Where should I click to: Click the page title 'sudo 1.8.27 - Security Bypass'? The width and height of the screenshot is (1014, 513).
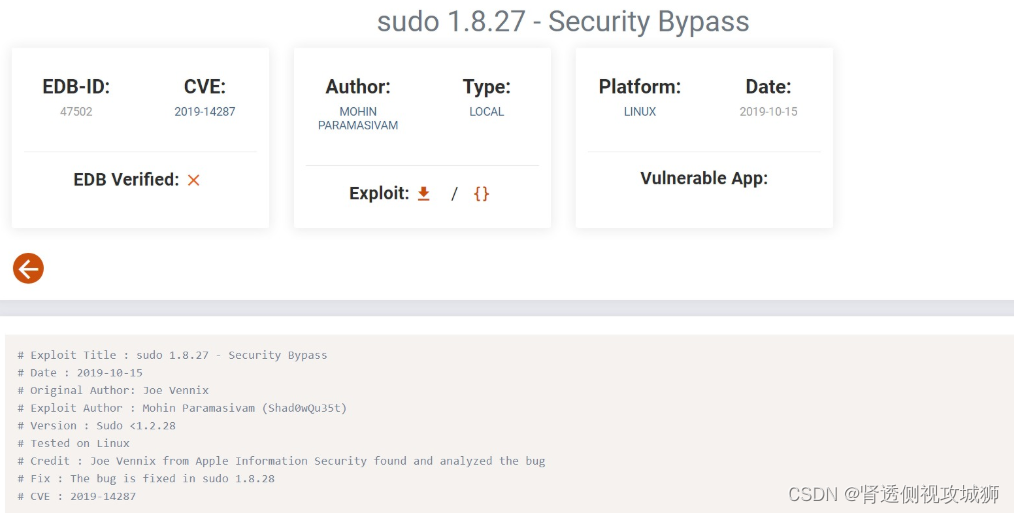(x=563, y=21)
